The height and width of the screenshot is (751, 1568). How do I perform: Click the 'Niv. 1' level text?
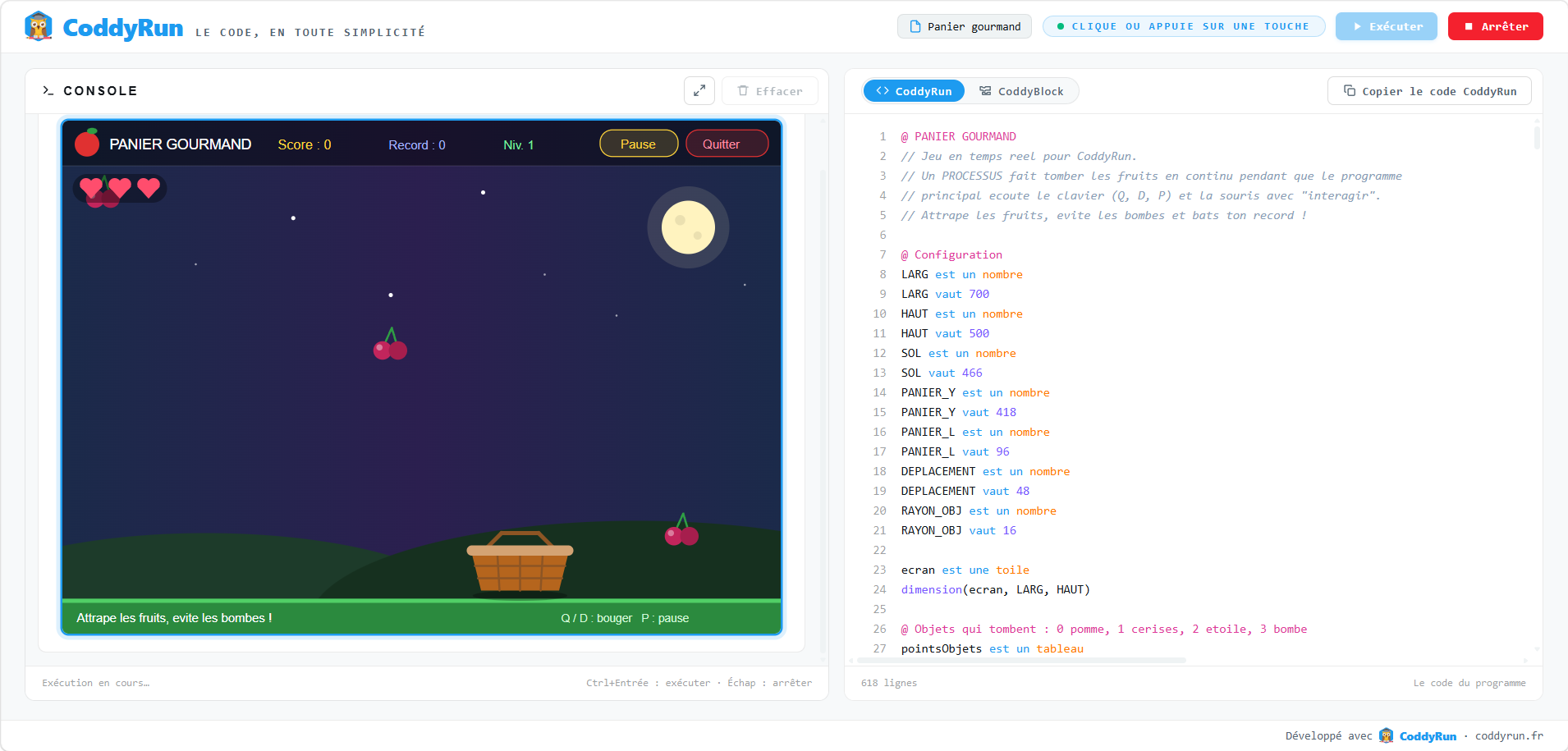pos(519,145)
